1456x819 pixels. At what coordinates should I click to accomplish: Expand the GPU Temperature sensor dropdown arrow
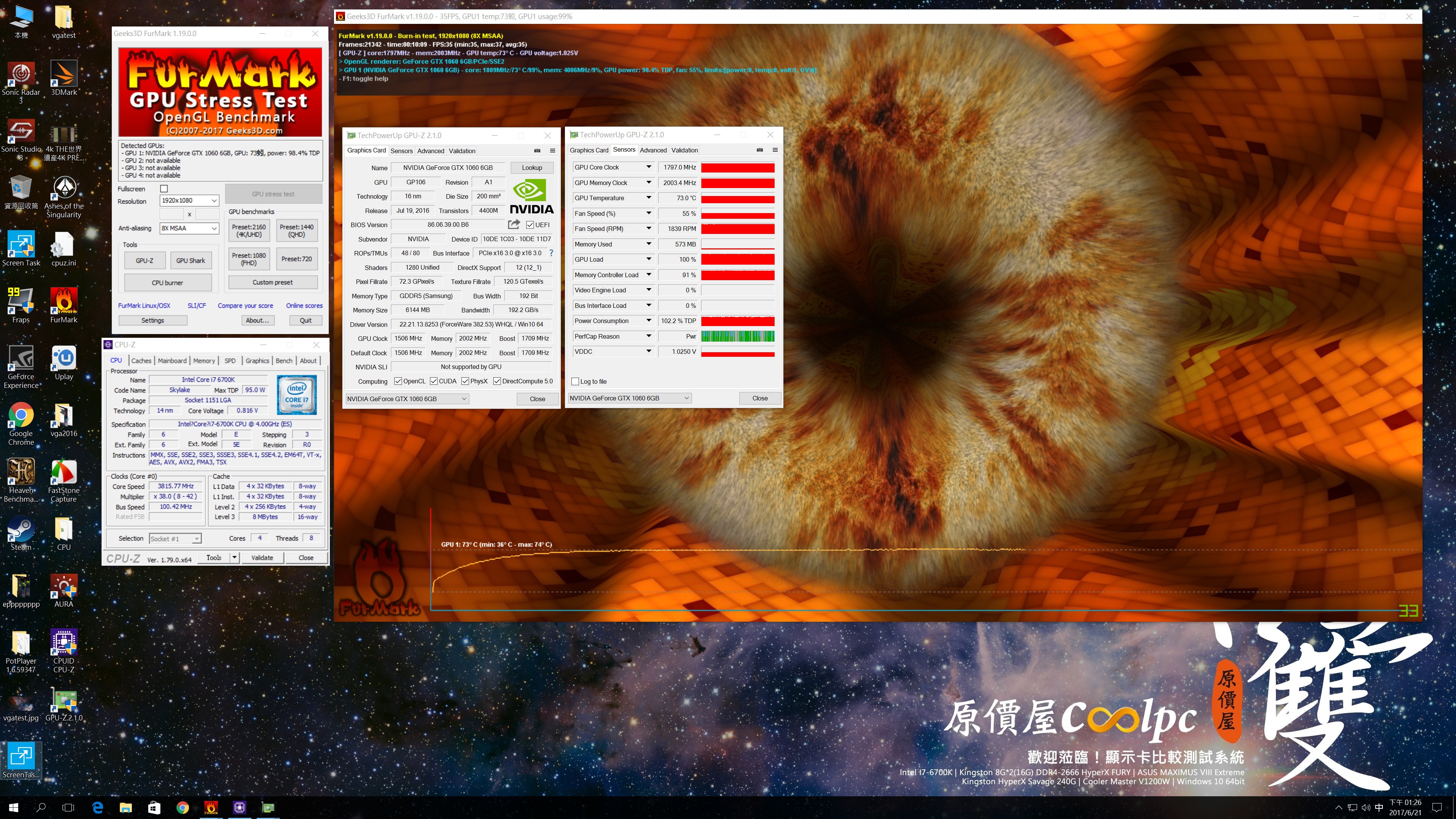coord(649,198)
